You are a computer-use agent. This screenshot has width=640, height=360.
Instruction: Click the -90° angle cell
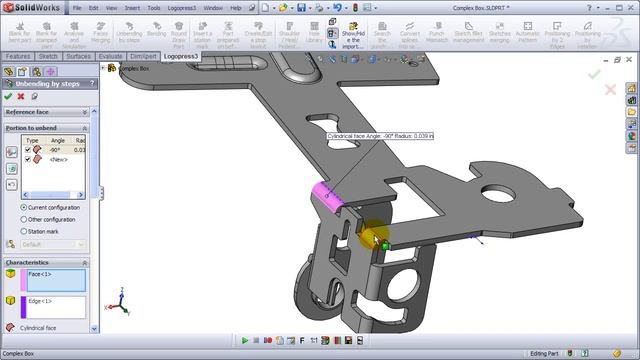(x=55, y=150)
